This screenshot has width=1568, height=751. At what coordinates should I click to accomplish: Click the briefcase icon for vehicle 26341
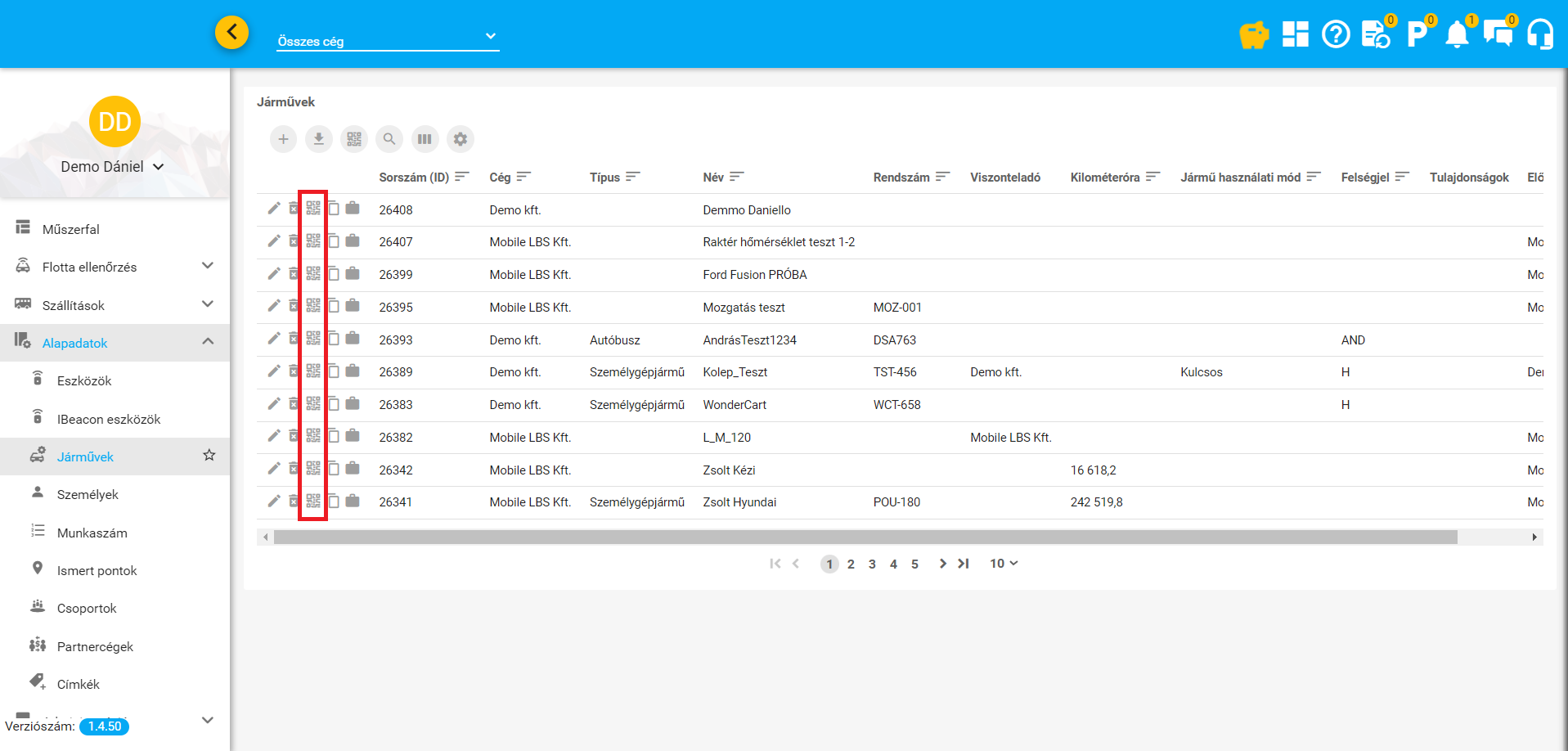[x=353, y=501]
